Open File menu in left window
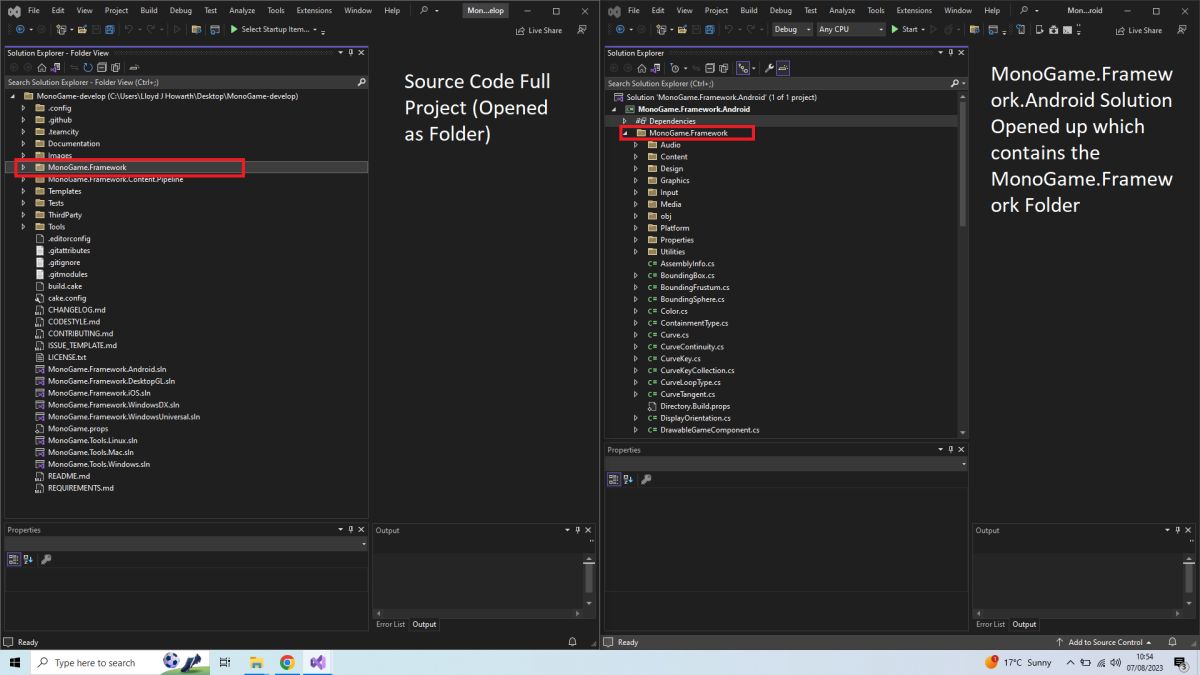The height and width of the screenshot is (675, 1200). [33, 10]
